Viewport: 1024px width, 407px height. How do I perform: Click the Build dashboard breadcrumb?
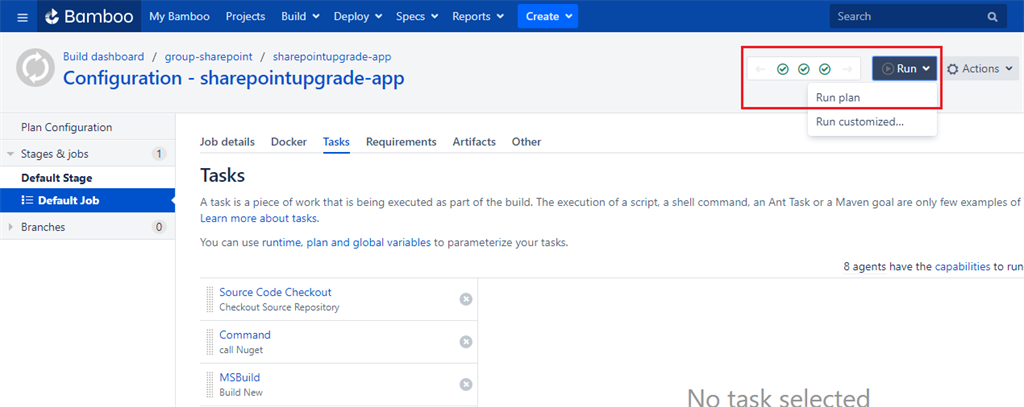[x=103, y=57]
